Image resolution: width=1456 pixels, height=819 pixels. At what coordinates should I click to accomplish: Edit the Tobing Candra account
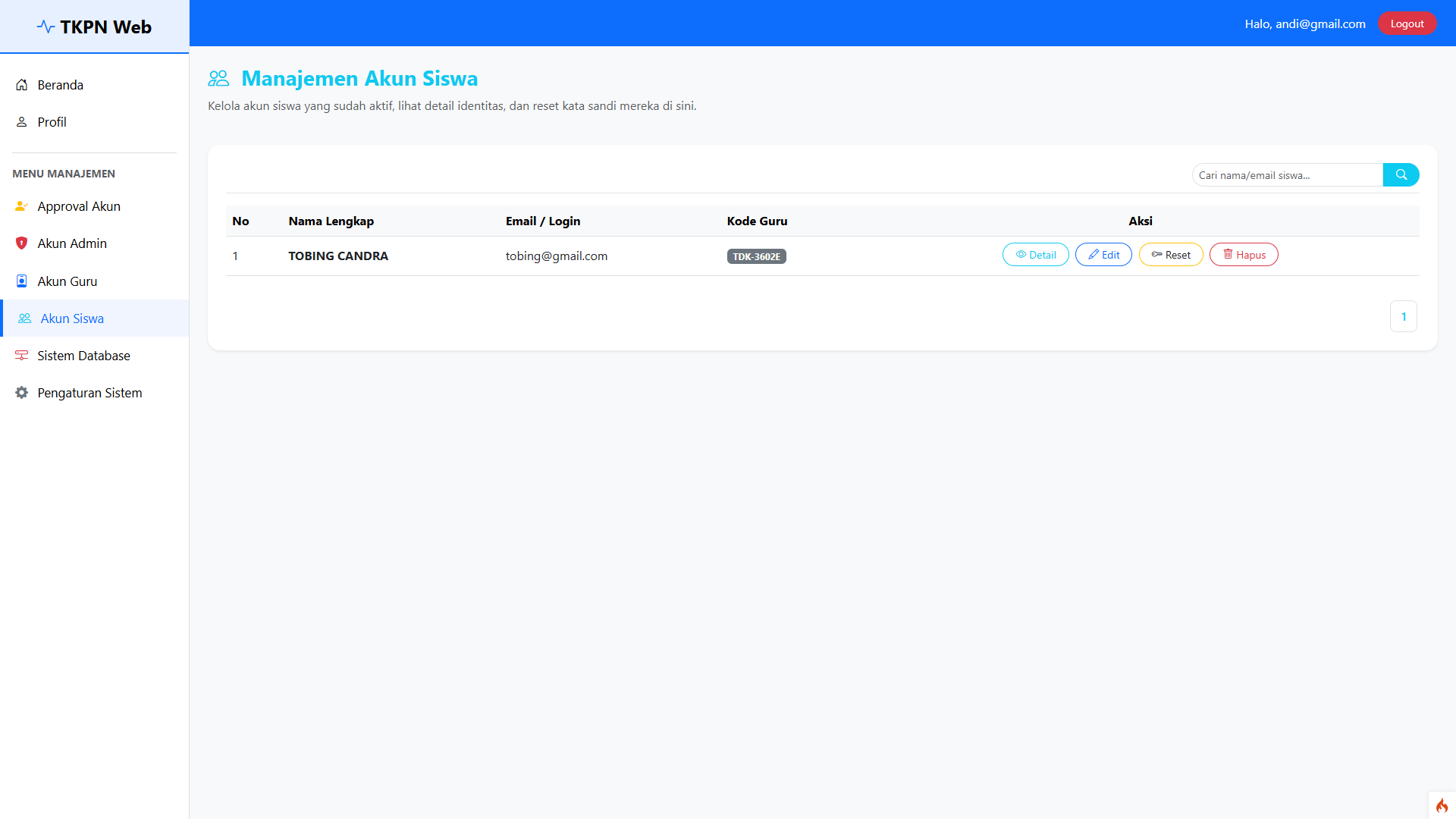click(1103, 255)
